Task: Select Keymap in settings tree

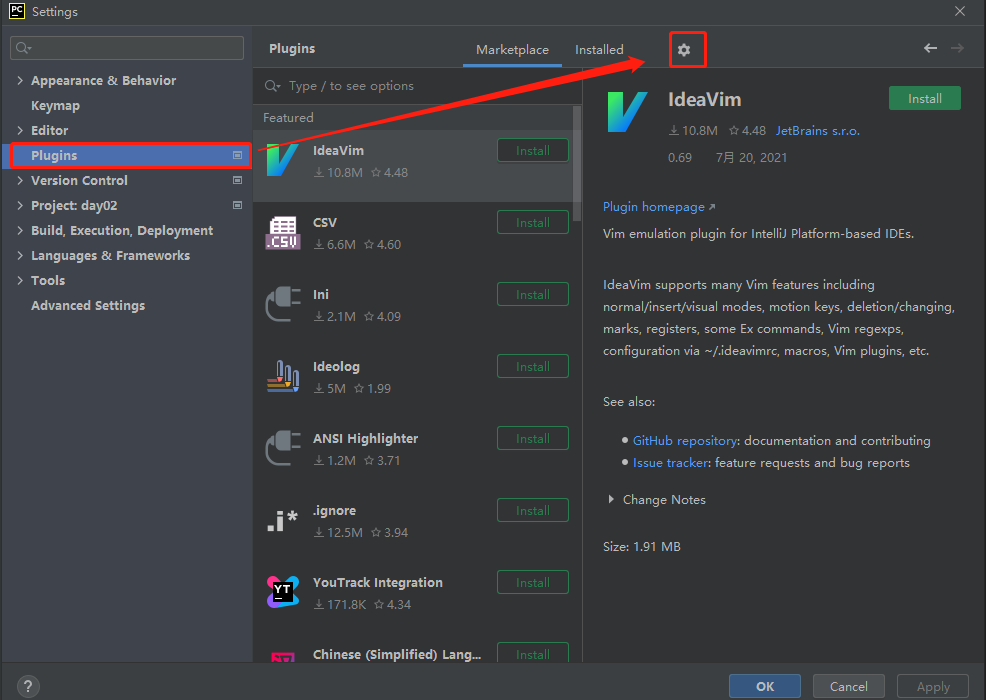Action: click(55, 106)
